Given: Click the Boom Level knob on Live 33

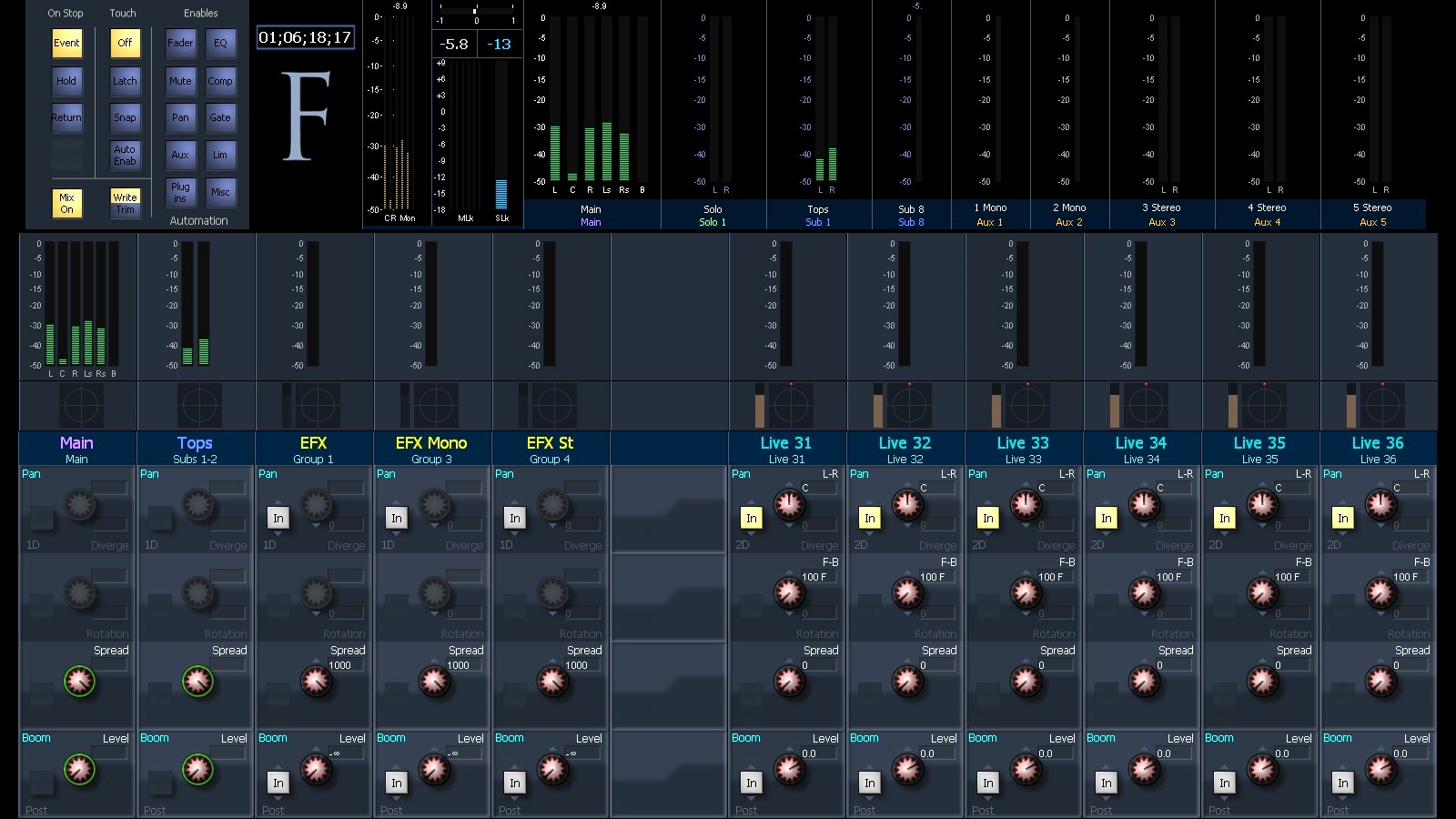Looking at the screenshot, I should point(1026,769).
